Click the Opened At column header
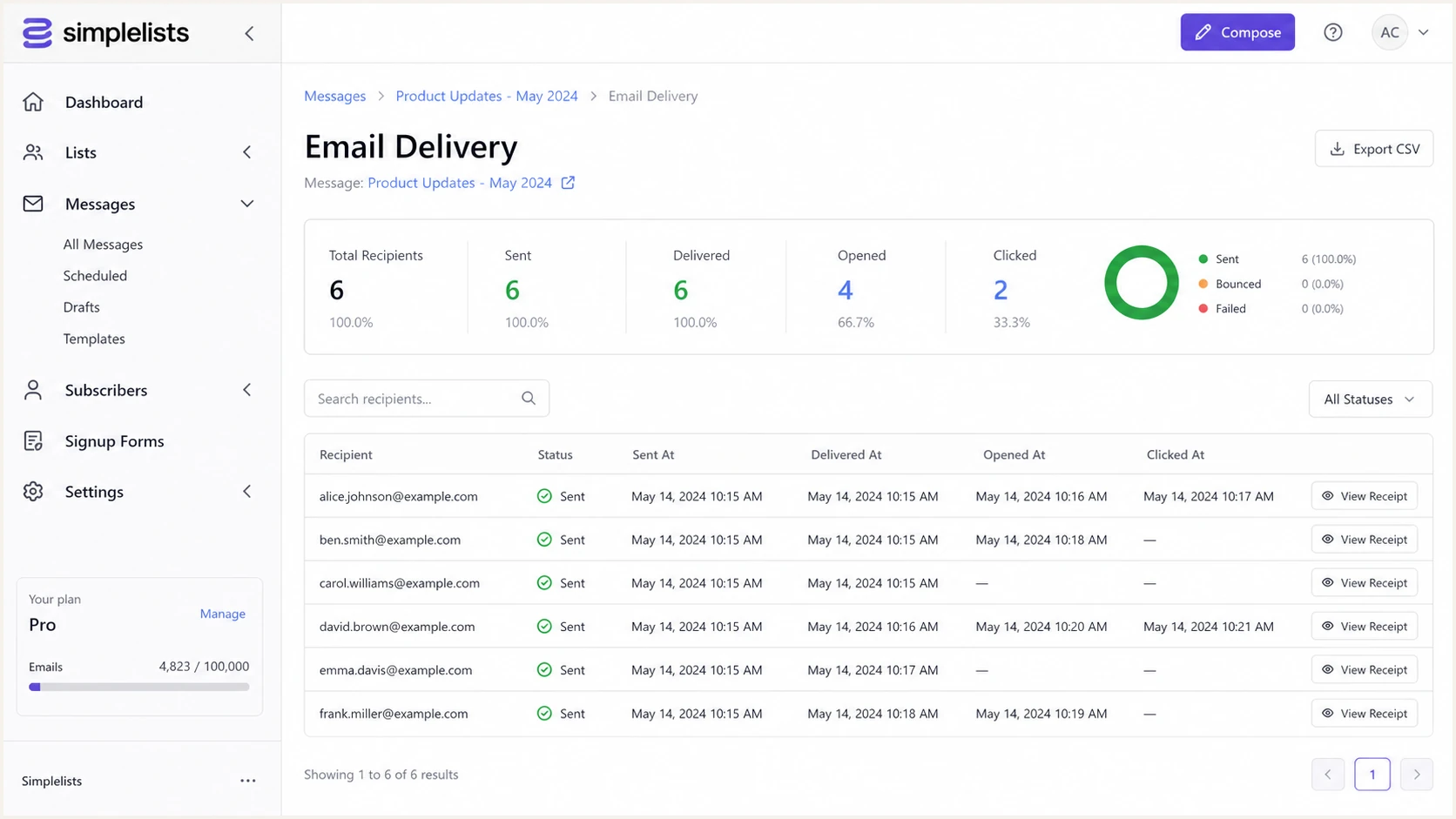This screenshot has width=1456, height=819. (x=1014, y=454)
